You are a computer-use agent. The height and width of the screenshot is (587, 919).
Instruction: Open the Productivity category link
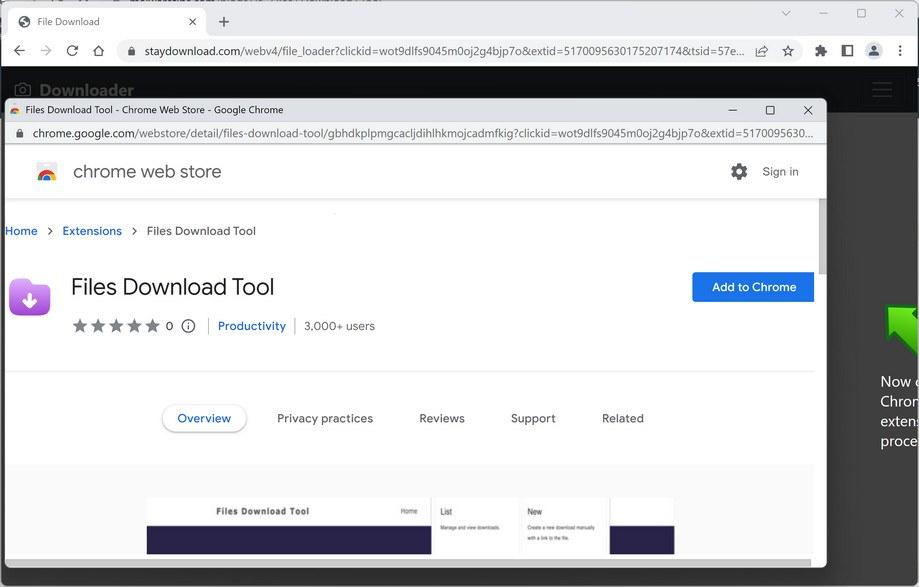point(251,325)
